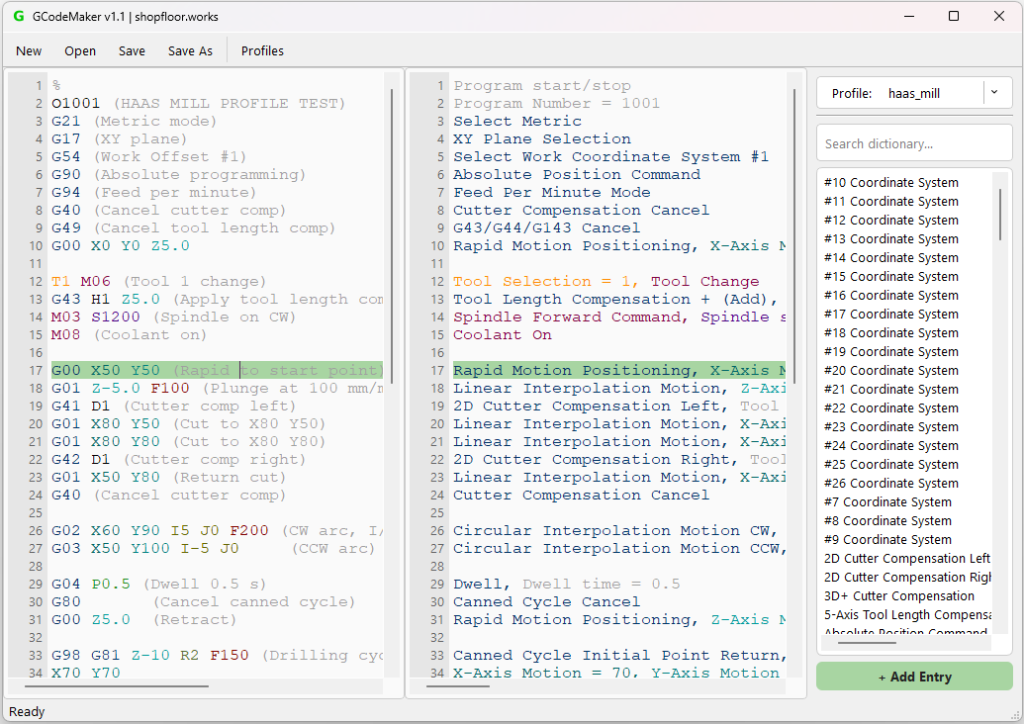The width and height of the screenshot is (1024, 724).
Task: Click the M03 S1200 spindle line
Action: (174, 317)
